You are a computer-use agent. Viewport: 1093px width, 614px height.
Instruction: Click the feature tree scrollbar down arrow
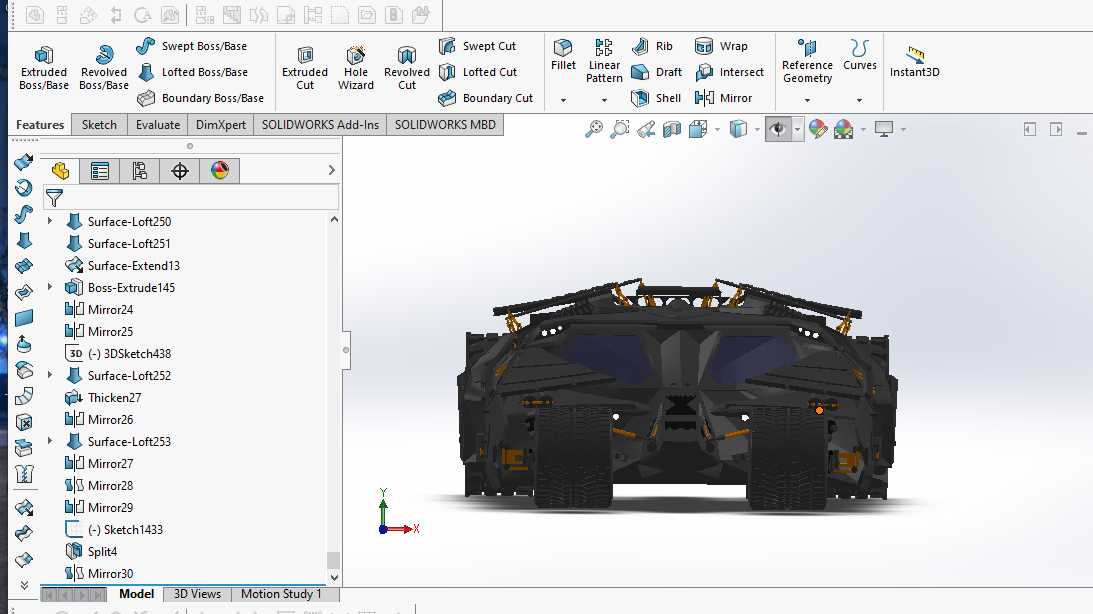tap(334, 577)
